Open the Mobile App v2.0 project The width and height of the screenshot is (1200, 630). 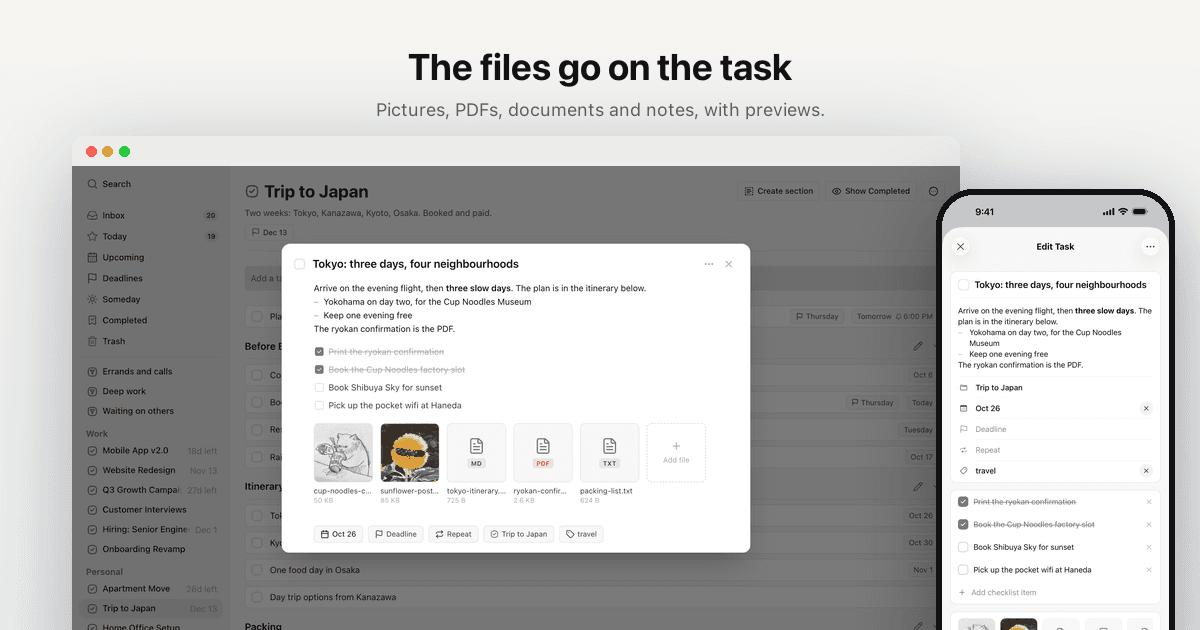click(x=152, y=450)
